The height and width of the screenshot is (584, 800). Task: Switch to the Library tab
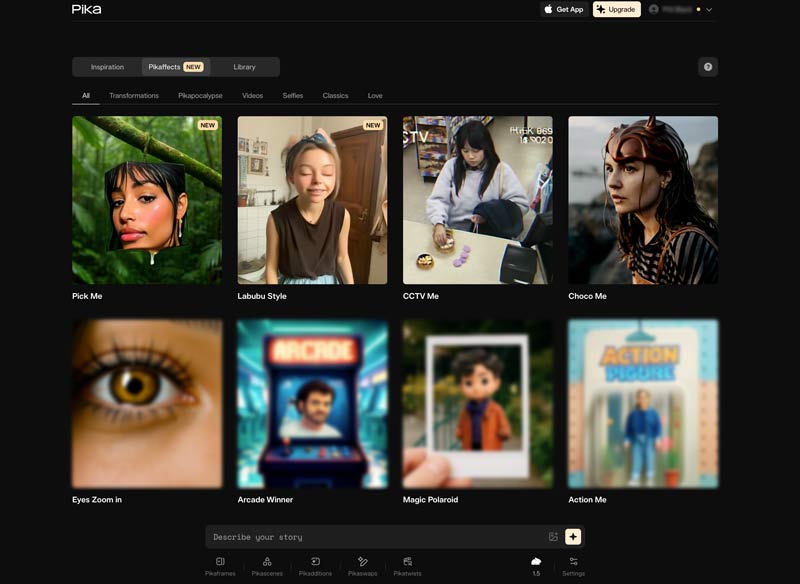244,67
